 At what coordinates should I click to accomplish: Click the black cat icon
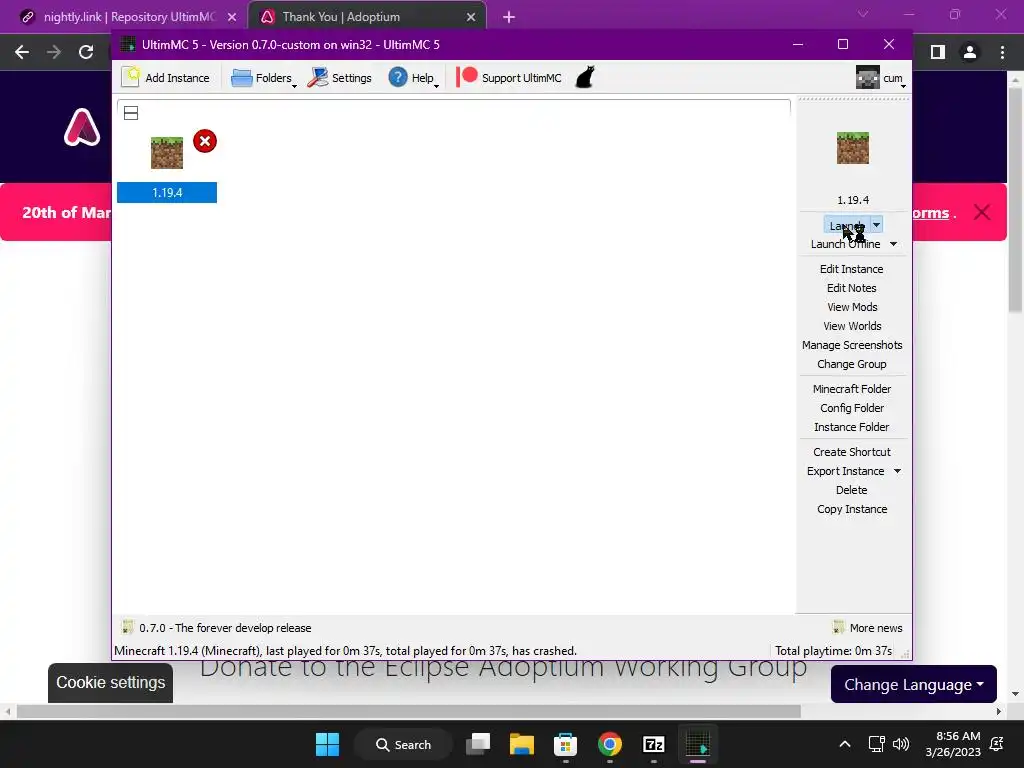[x=585, y=77]
